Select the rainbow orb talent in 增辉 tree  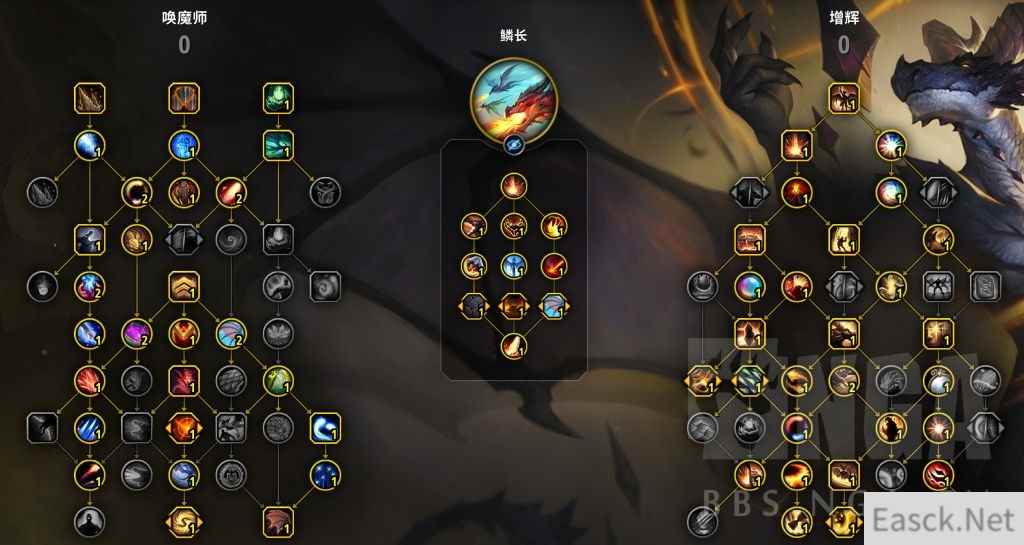click(750, 287)
